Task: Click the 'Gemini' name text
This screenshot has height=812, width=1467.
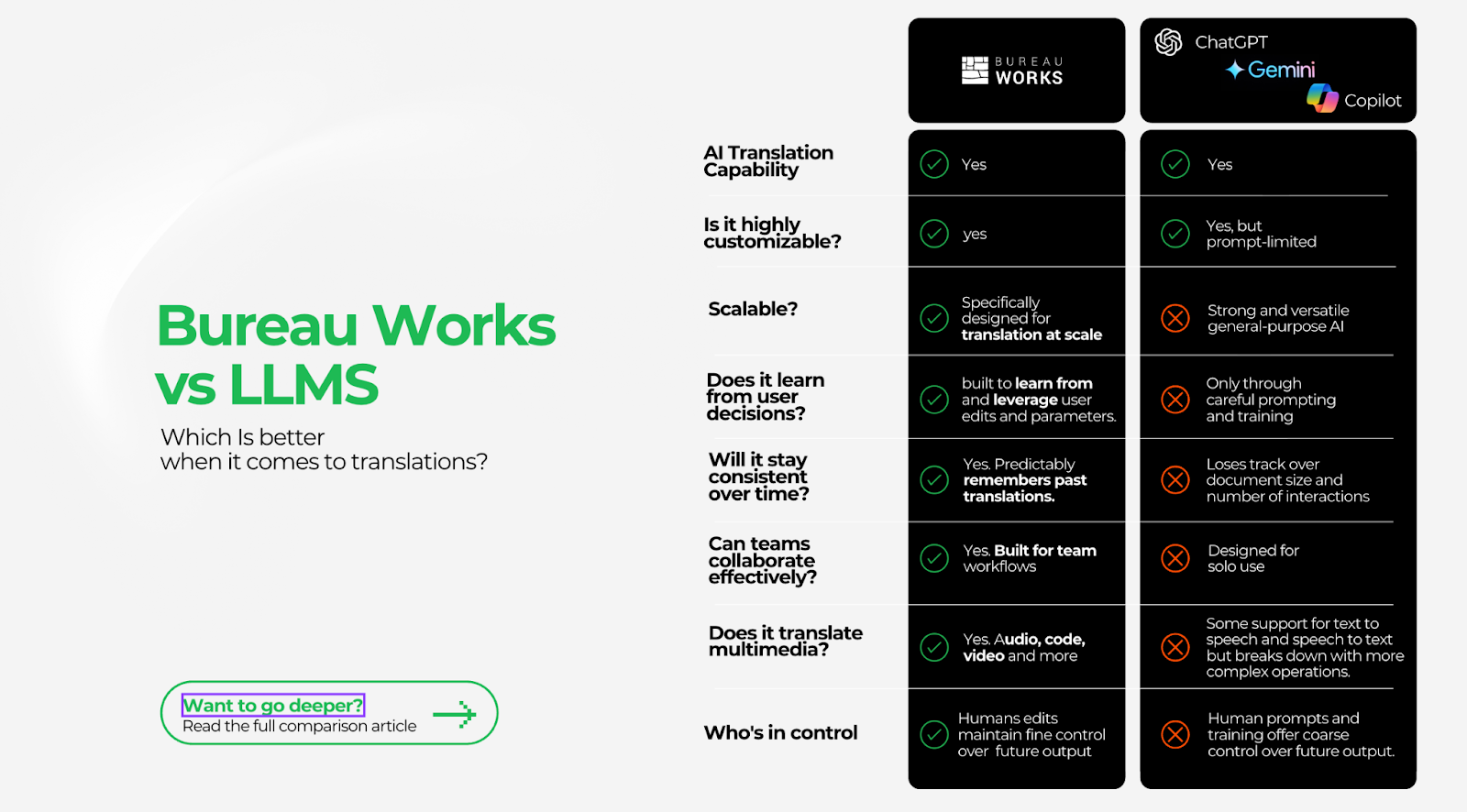Action: [x=1281, y=70]
